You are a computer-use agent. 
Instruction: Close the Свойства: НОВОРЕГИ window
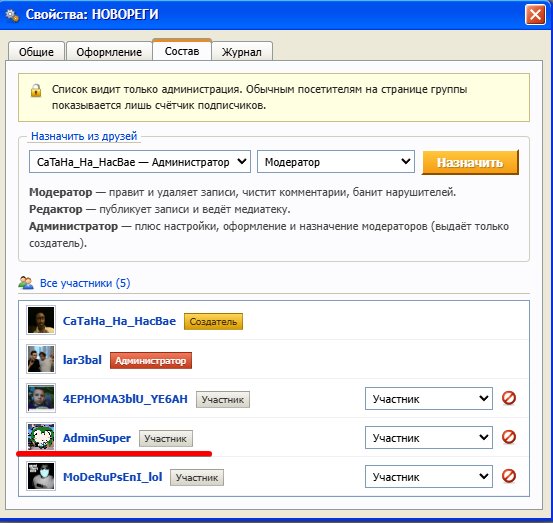click(535, 15)
